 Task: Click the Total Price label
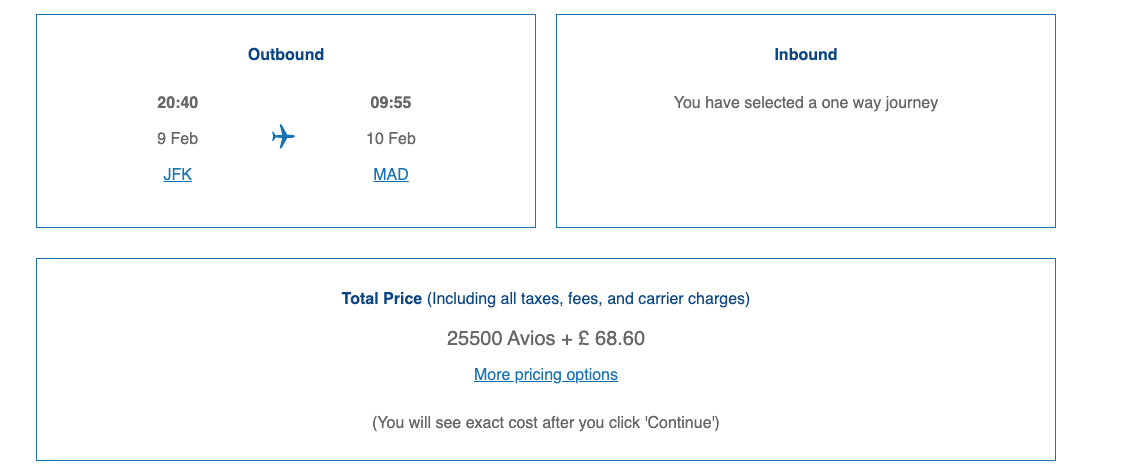[x=382, y=298]
